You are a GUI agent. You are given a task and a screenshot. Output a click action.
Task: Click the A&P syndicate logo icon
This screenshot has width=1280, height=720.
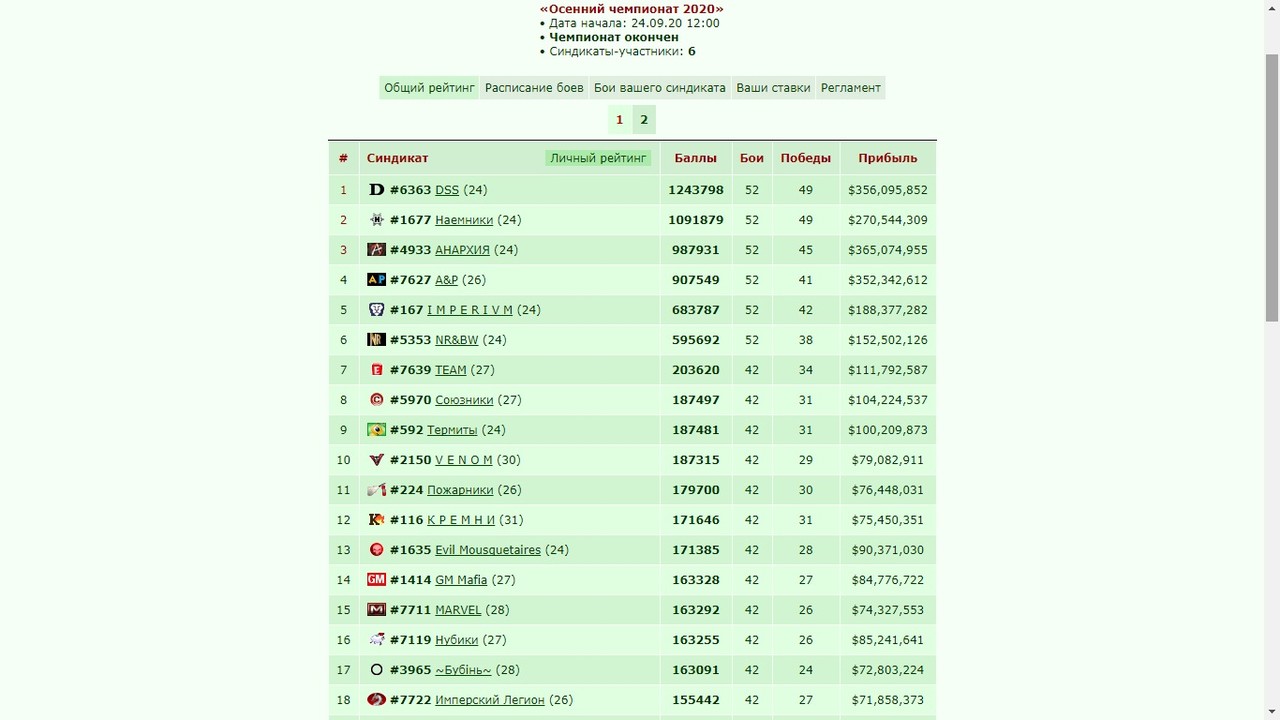(376, 280)
